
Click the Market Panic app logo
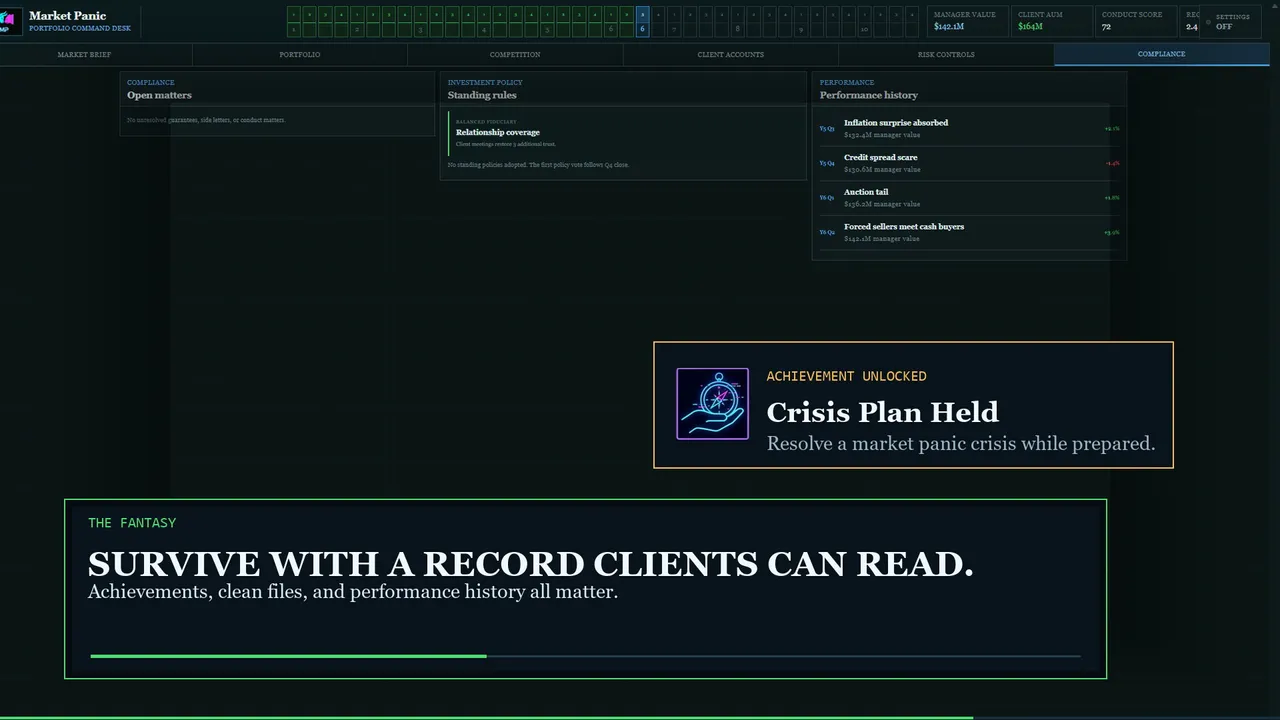(x=9, y=21)
